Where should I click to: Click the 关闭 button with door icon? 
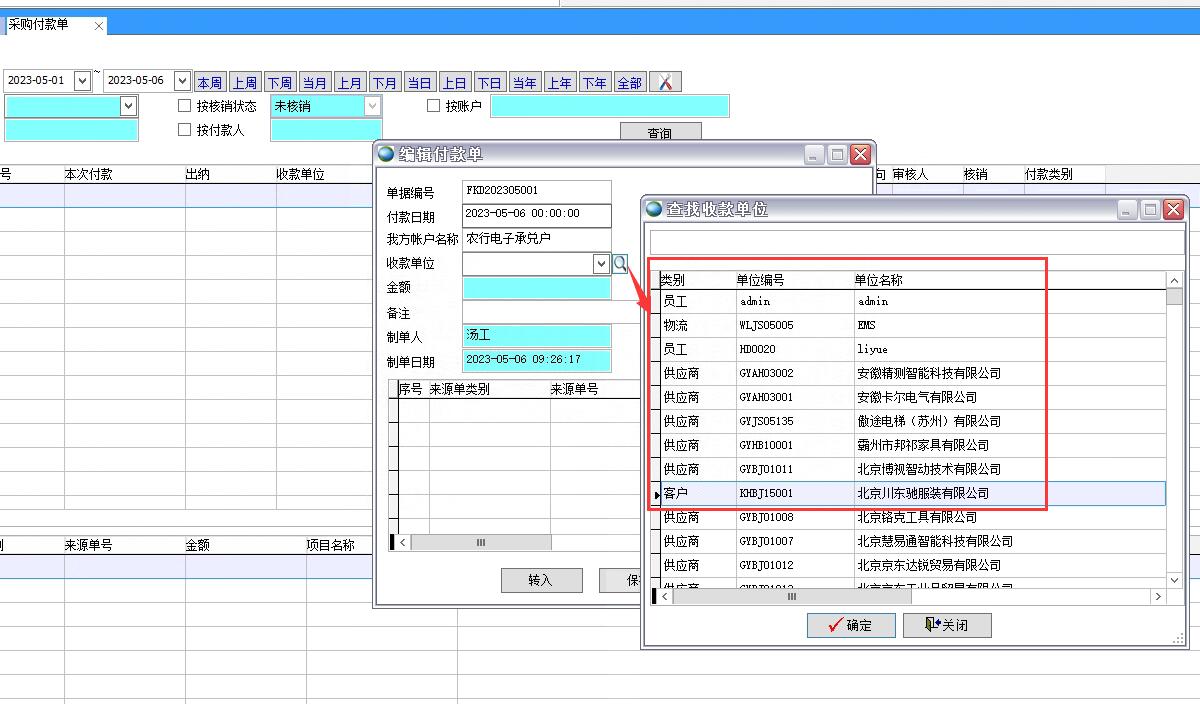point(947,625)
